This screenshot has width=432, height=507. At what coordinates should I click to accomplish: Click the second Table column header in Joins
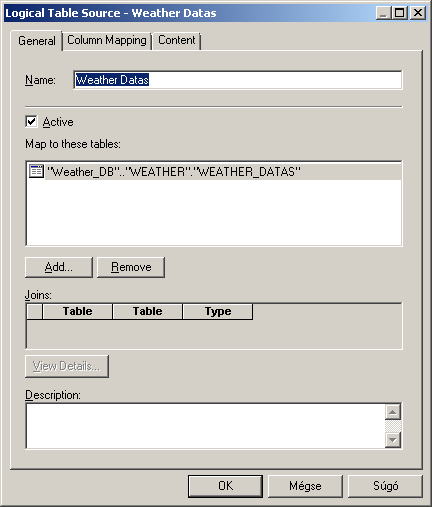pyautogui.click(x=148, y=311)
